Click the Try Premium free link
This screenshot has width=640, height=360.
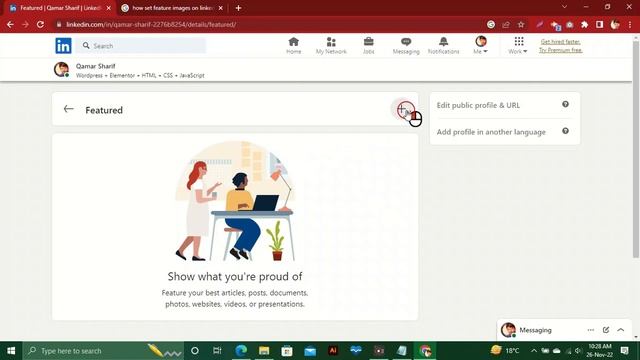(x=560, y=50)
